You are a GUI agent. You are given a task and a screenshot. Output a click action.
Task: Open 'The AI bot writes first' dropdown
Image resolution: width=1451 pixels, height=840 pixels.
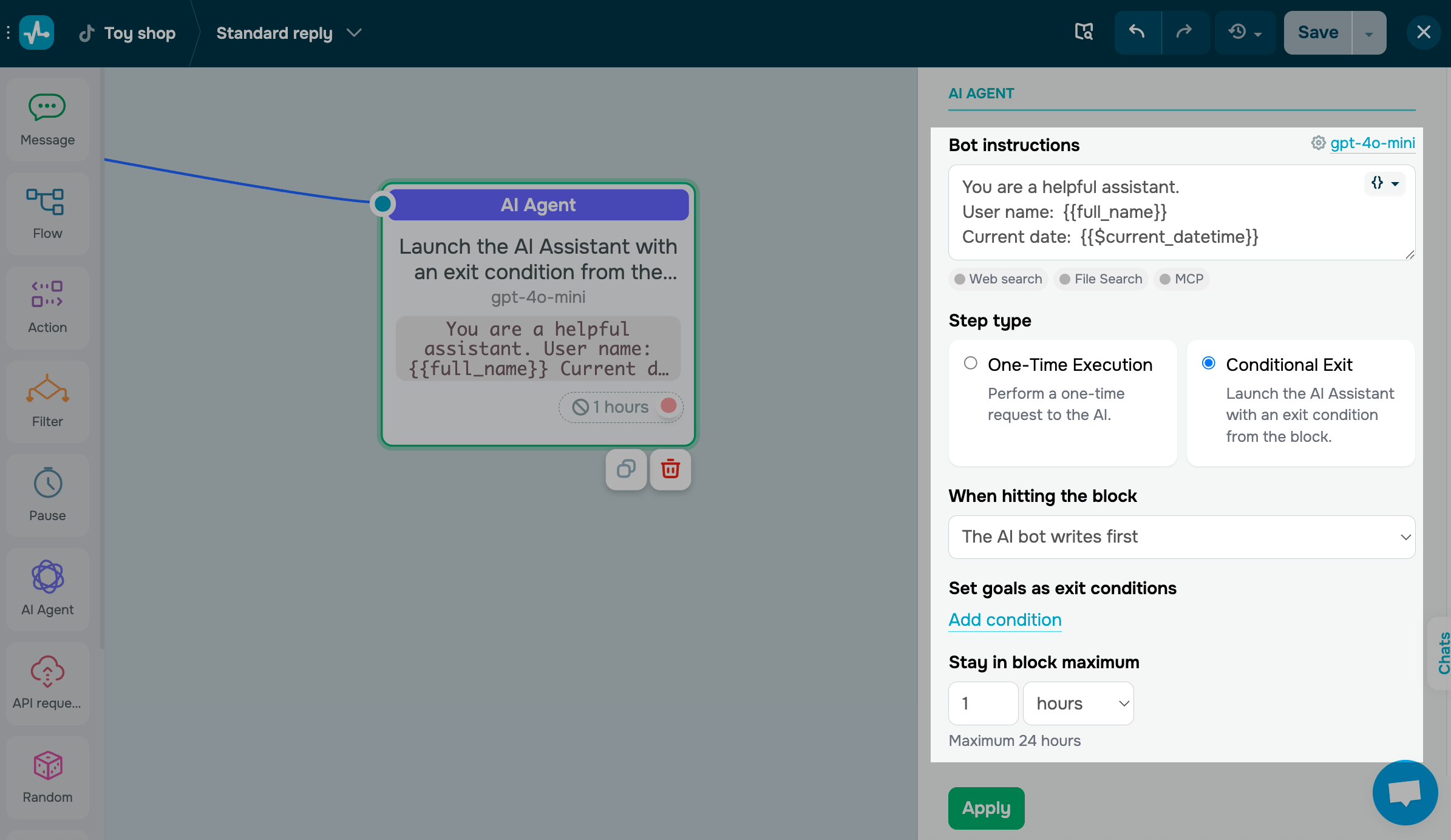(x=1181, y=537)
